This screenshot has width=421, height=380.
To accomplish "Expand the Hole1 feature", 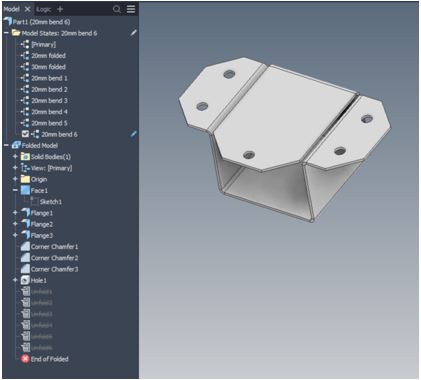I will (15, 280).
